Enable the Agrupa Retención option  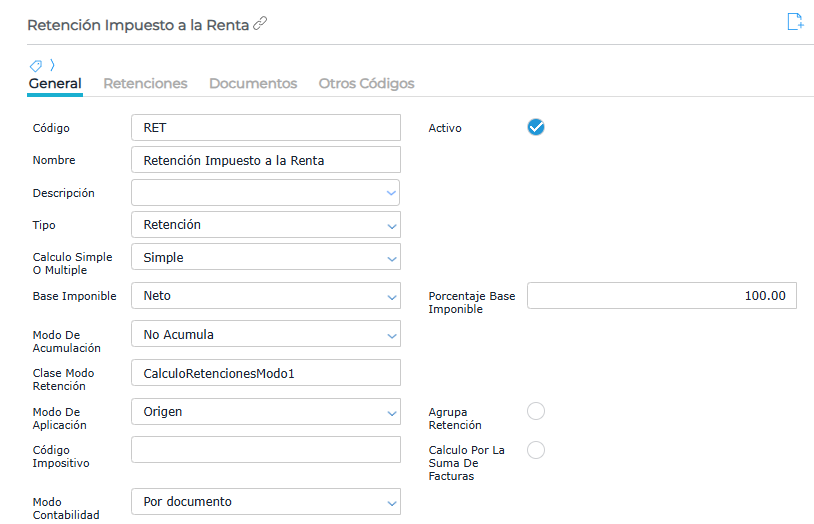[x=536, y=411]
